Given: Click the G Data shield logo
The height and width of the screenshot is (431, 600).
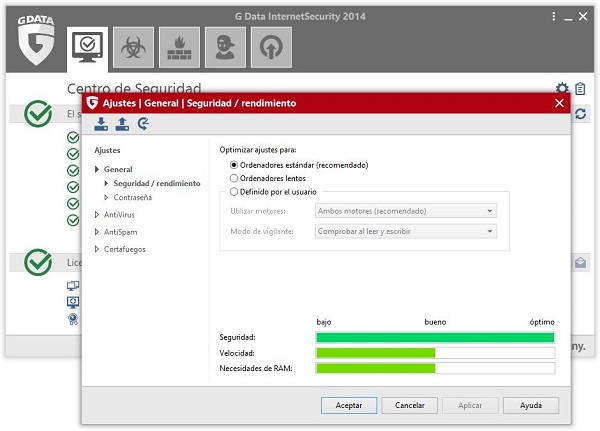Looking at the screenshot, I should 36,41.
